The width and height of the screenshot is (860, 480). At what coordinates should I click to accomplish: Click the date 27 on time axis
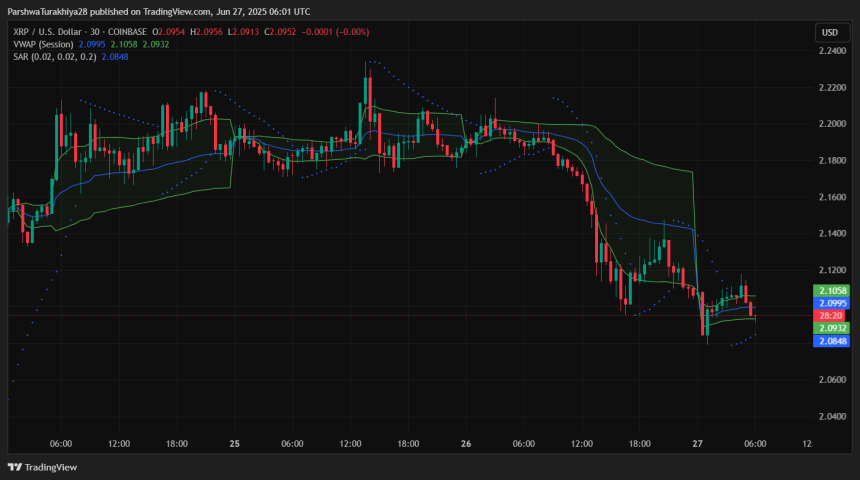[x=697, y=444]
